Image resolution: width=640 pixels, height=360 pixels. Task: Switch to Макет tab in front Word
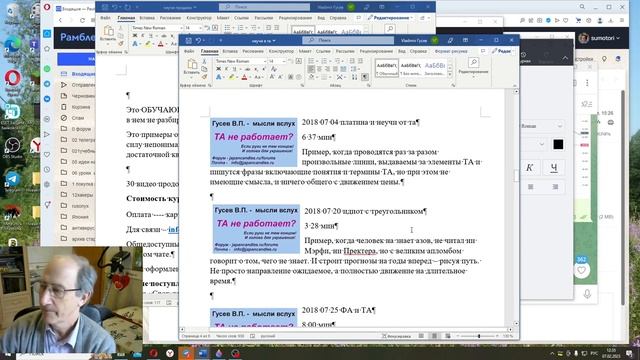tap(305, 51)
